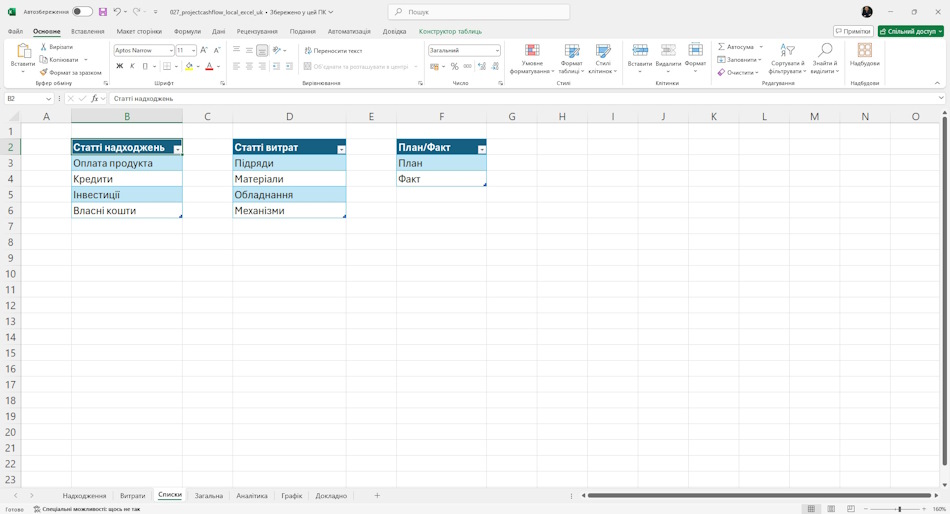This screenshot has height=514, width=950.
Task: Decrease decimal places
Action: pyautogui.click(x=495, y=66)
